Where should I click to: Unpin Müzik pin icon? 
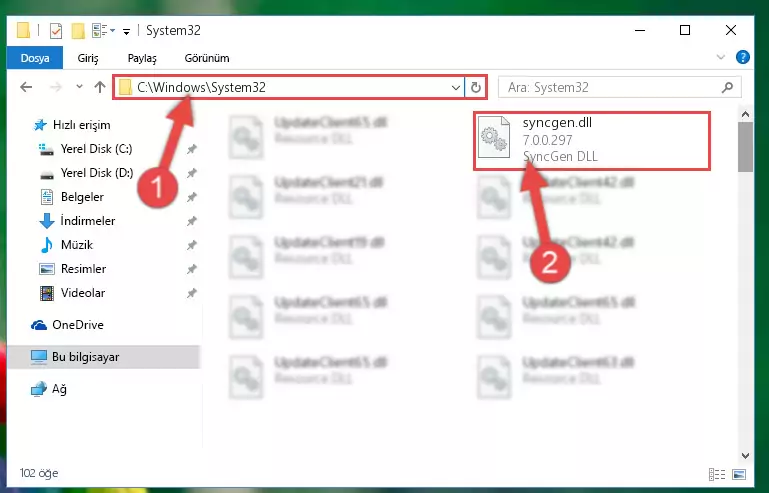coord(191,245)
